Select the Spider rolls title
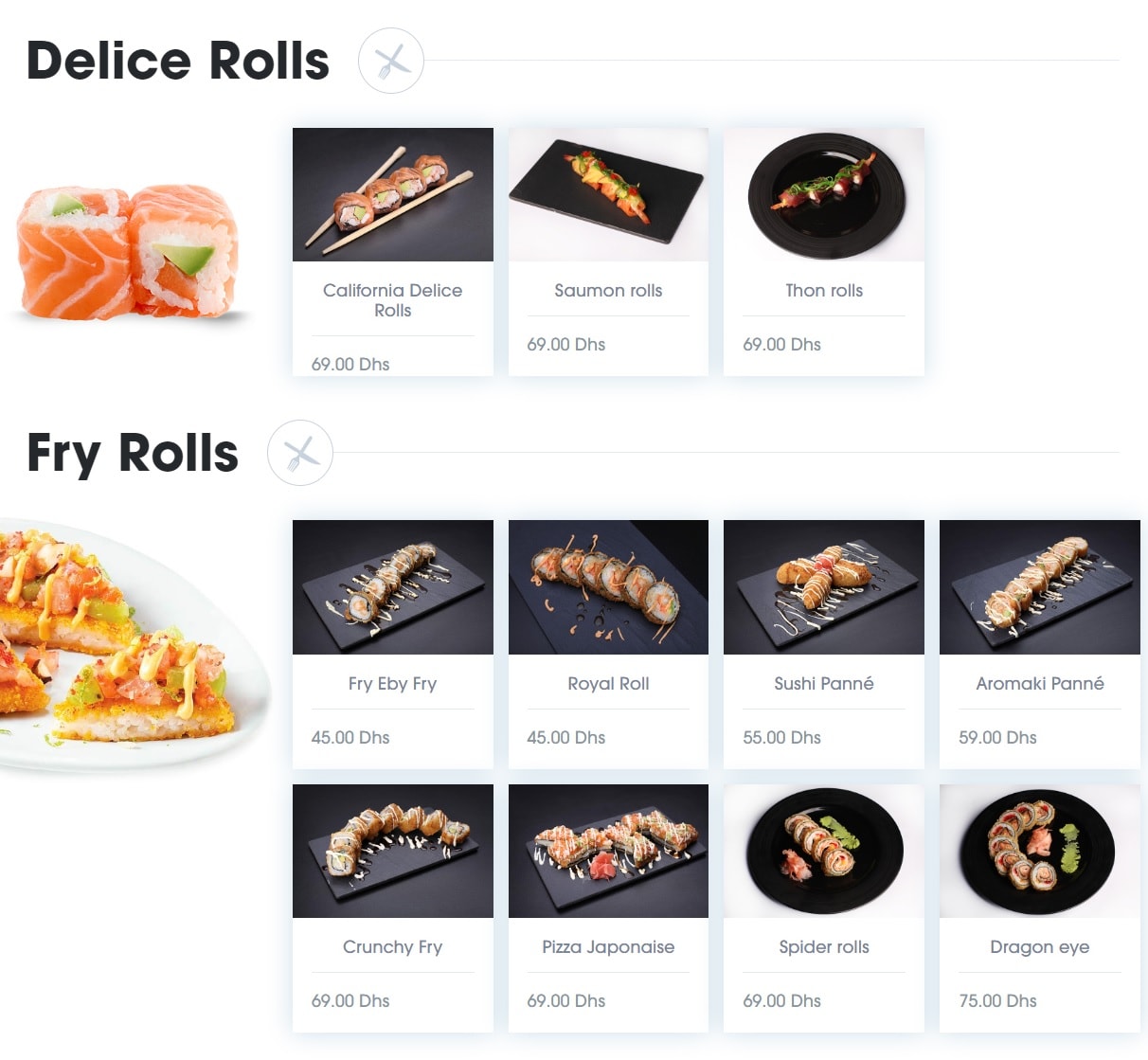The image size is (1148, 1060). point(824,946)
